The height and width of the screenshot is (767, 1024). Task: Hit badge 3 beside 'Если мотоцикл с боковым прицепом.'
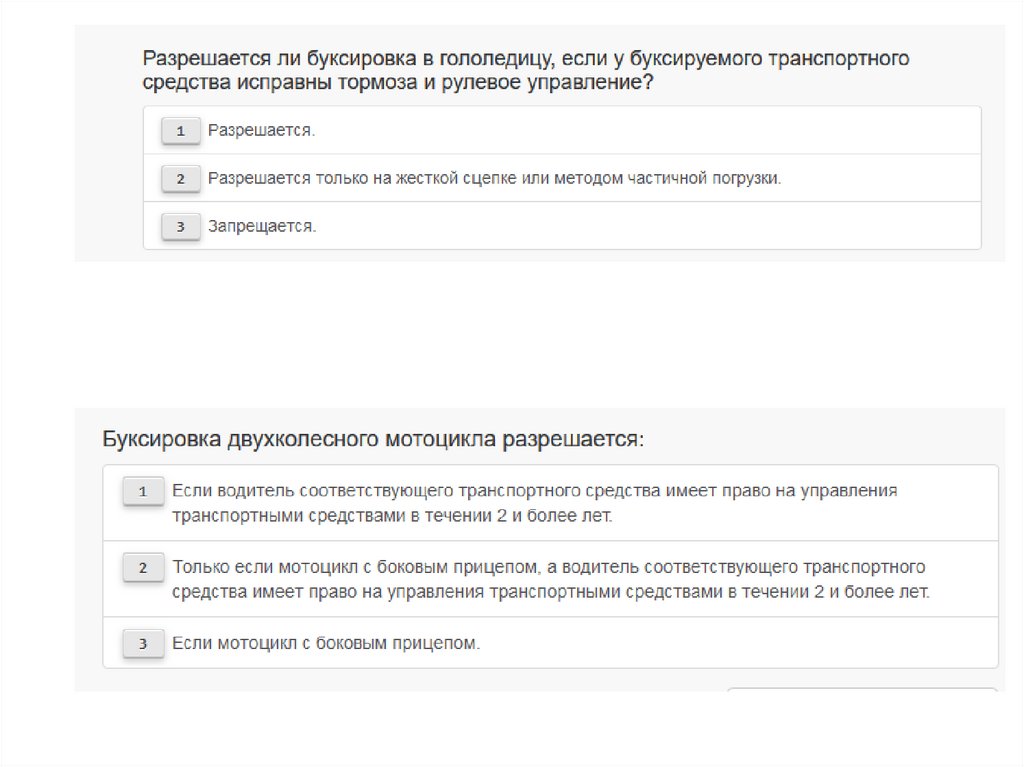coord(142,645)
